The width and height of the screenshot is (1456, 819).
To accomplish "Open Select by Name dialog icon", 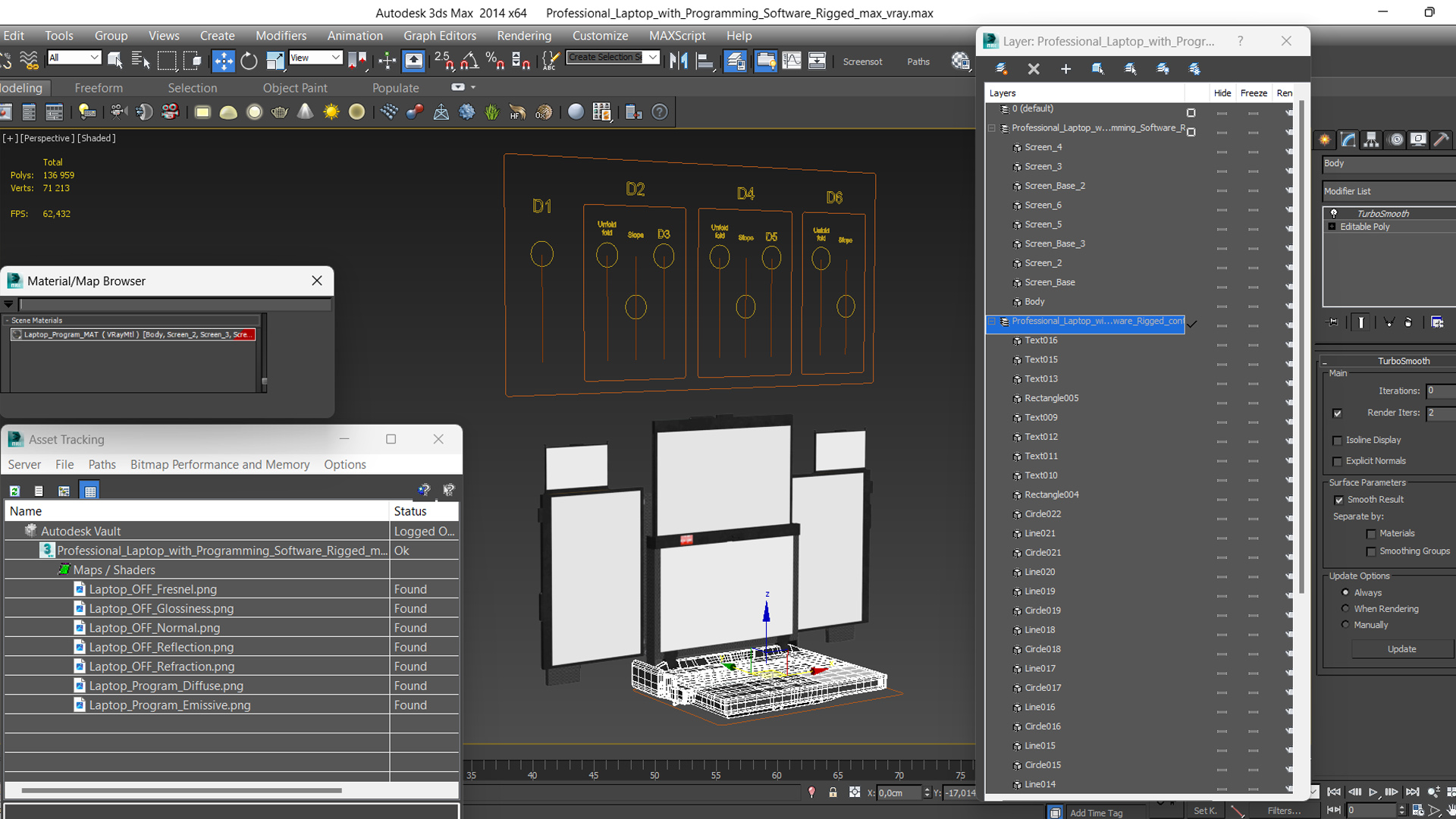I will click(140, 61).
